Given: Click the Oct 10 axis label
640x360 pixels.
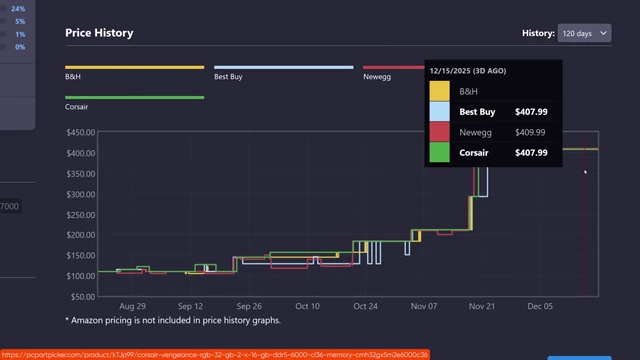Looking at the screenshot, I should 307,306.
